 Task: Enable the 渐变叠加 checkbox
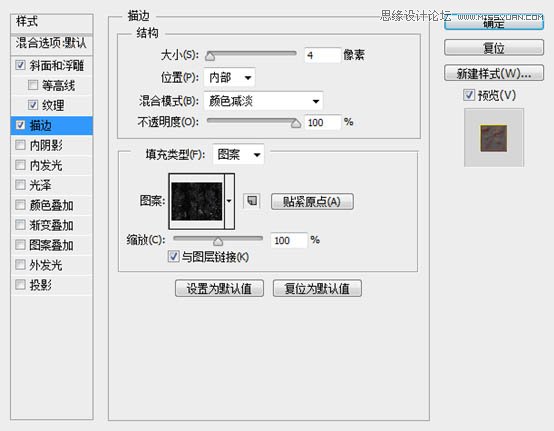tap(20, 224)
